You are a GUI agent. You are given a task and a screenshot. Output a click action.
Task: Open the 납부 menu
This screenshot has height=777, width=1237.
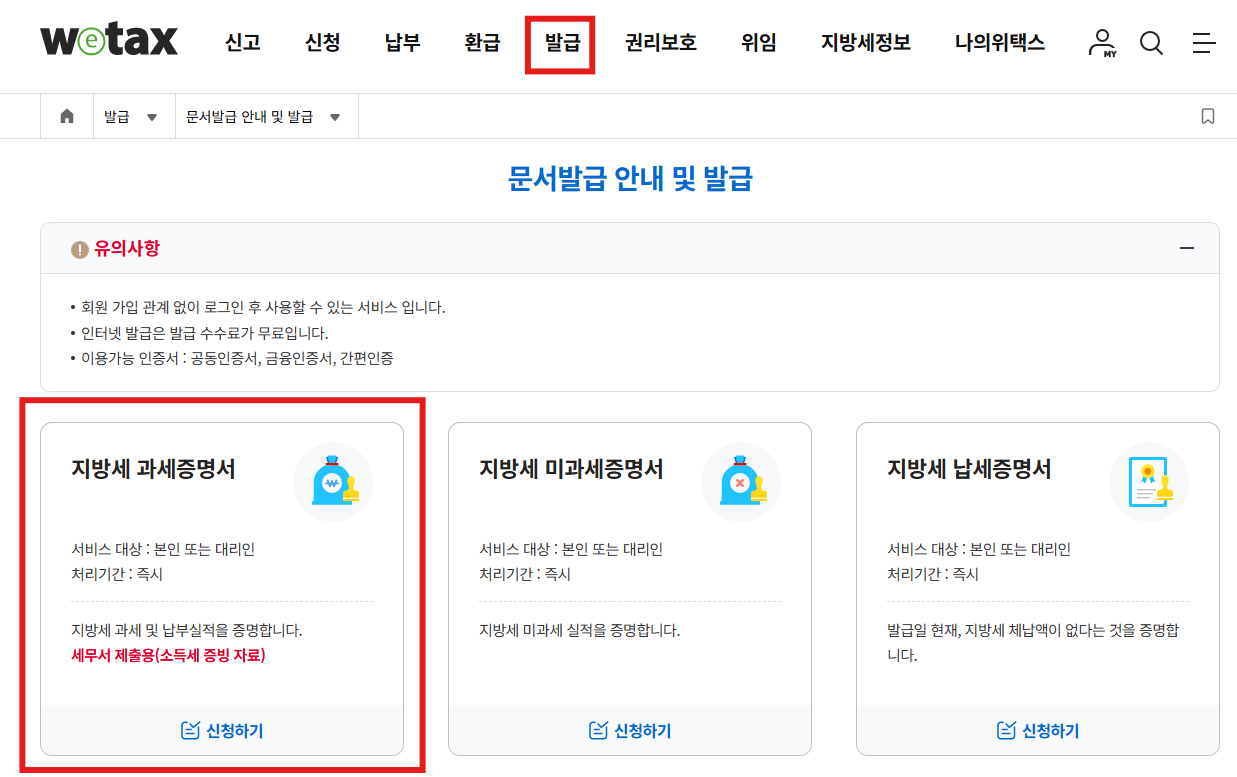[x=401, y=44]
